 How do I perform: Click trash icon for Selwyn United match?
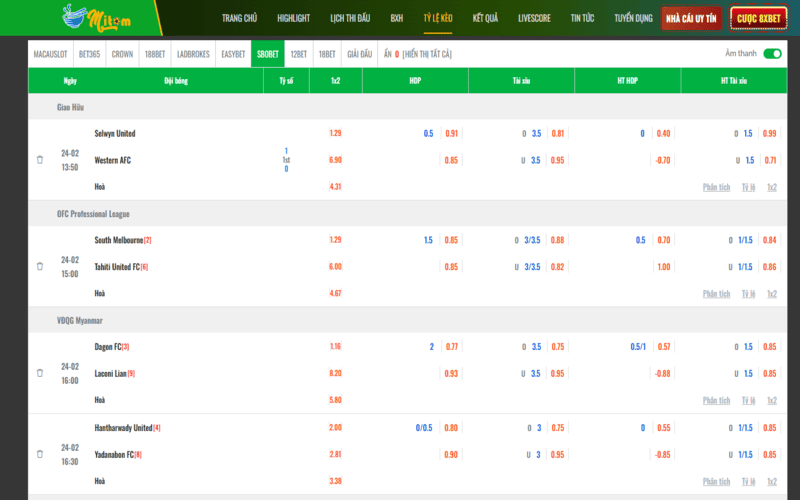coord(40,160)
